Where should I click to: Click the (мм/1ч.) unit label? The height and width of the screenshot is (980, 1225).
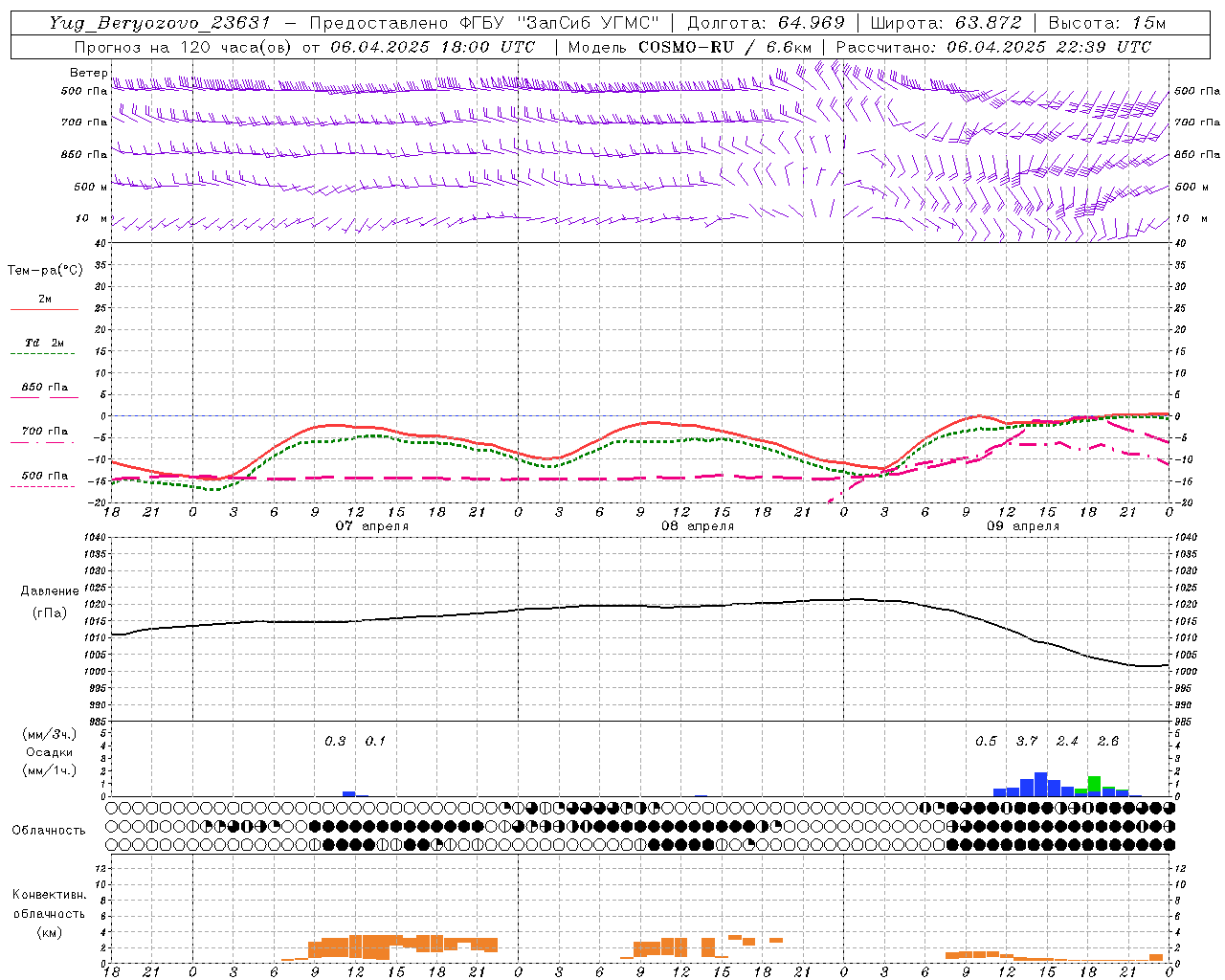click(x=50, y=770)
